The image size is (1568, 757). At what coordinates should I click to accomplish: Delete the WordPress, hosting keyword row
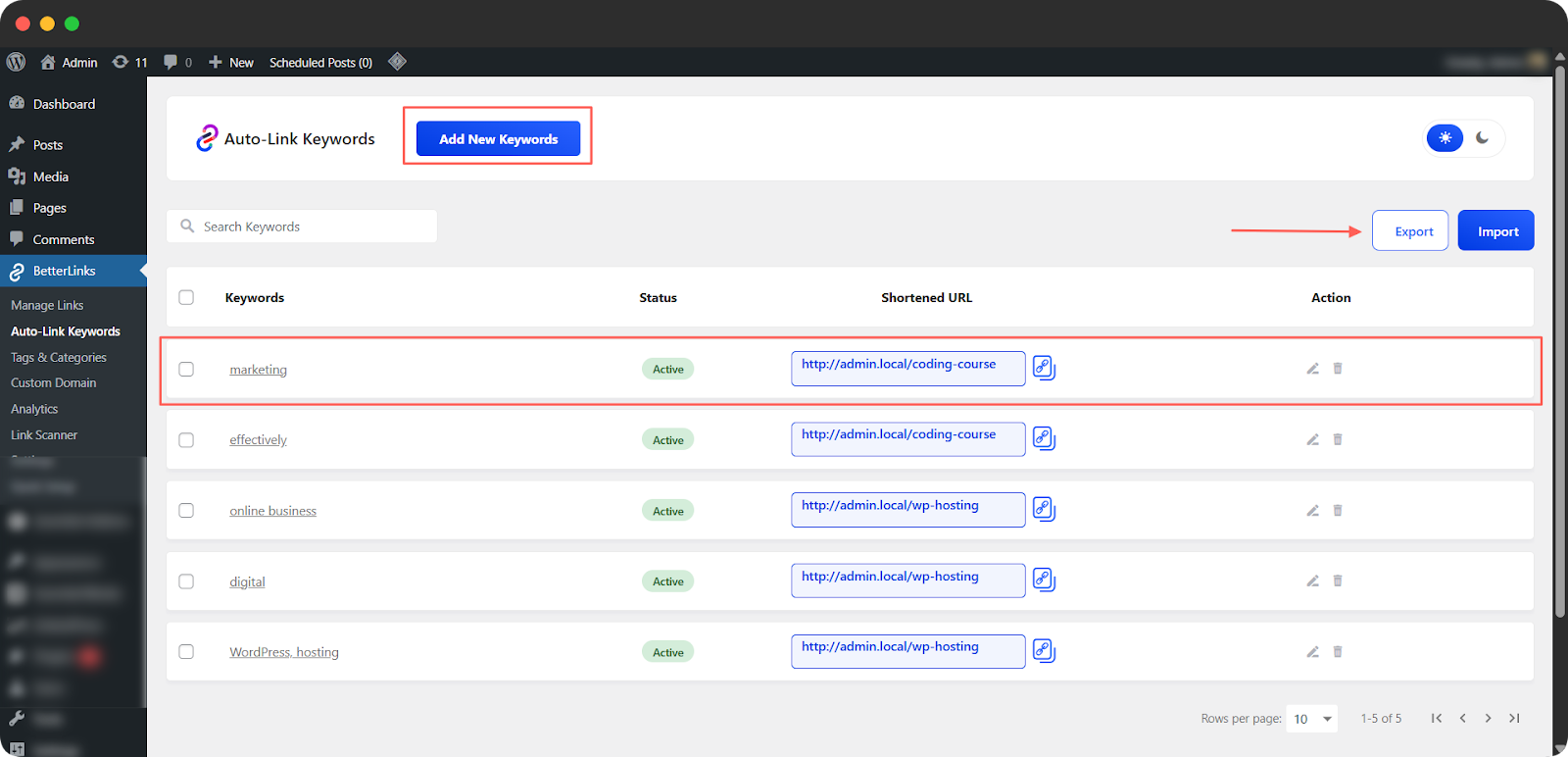(1338, 651)
